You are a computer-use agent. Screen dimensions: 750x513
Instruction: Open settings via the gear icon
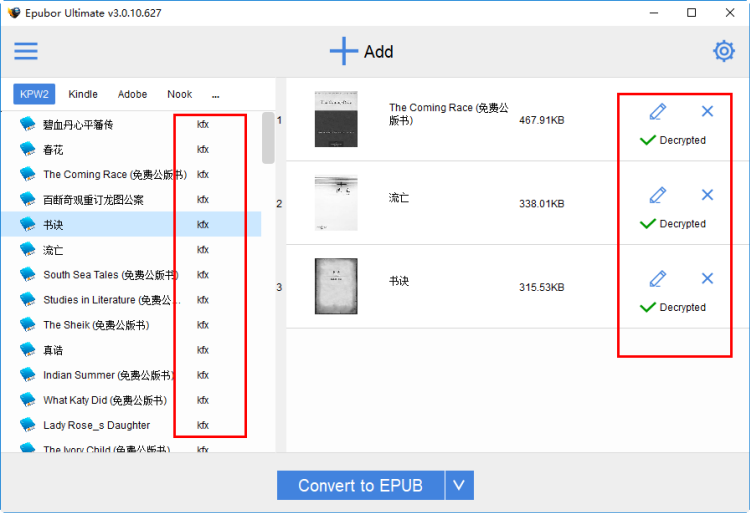pos(724,51)
